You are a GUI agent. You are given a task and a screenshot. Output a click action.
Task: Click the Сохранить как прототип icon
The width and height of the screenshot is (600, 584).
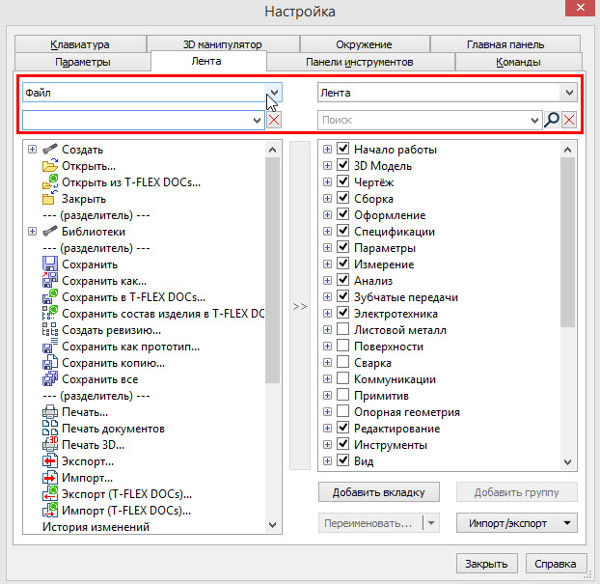coord(50,346)
